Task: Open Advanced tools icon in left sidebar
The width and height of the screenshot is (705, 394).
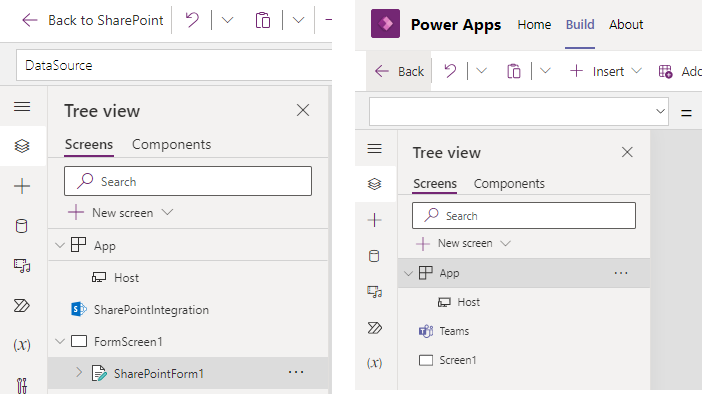Action: click(x=22, y=385)
